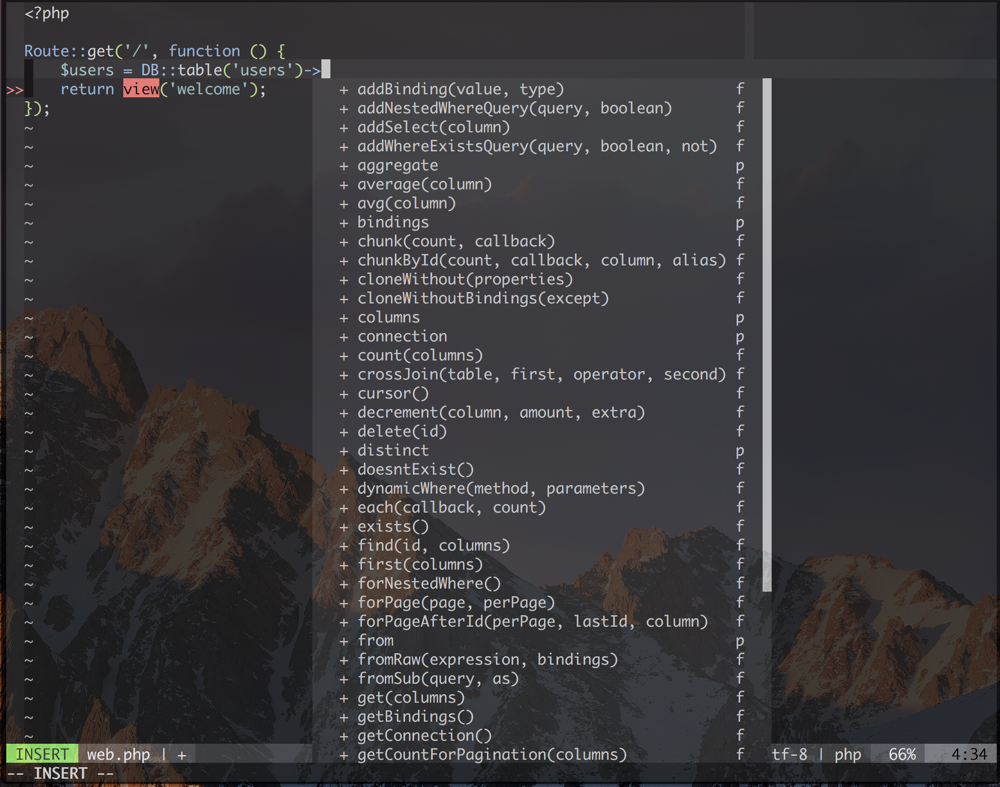Pick count(columns) from the list
Viewport: 1000px width, 787px height.
(542, 355)
